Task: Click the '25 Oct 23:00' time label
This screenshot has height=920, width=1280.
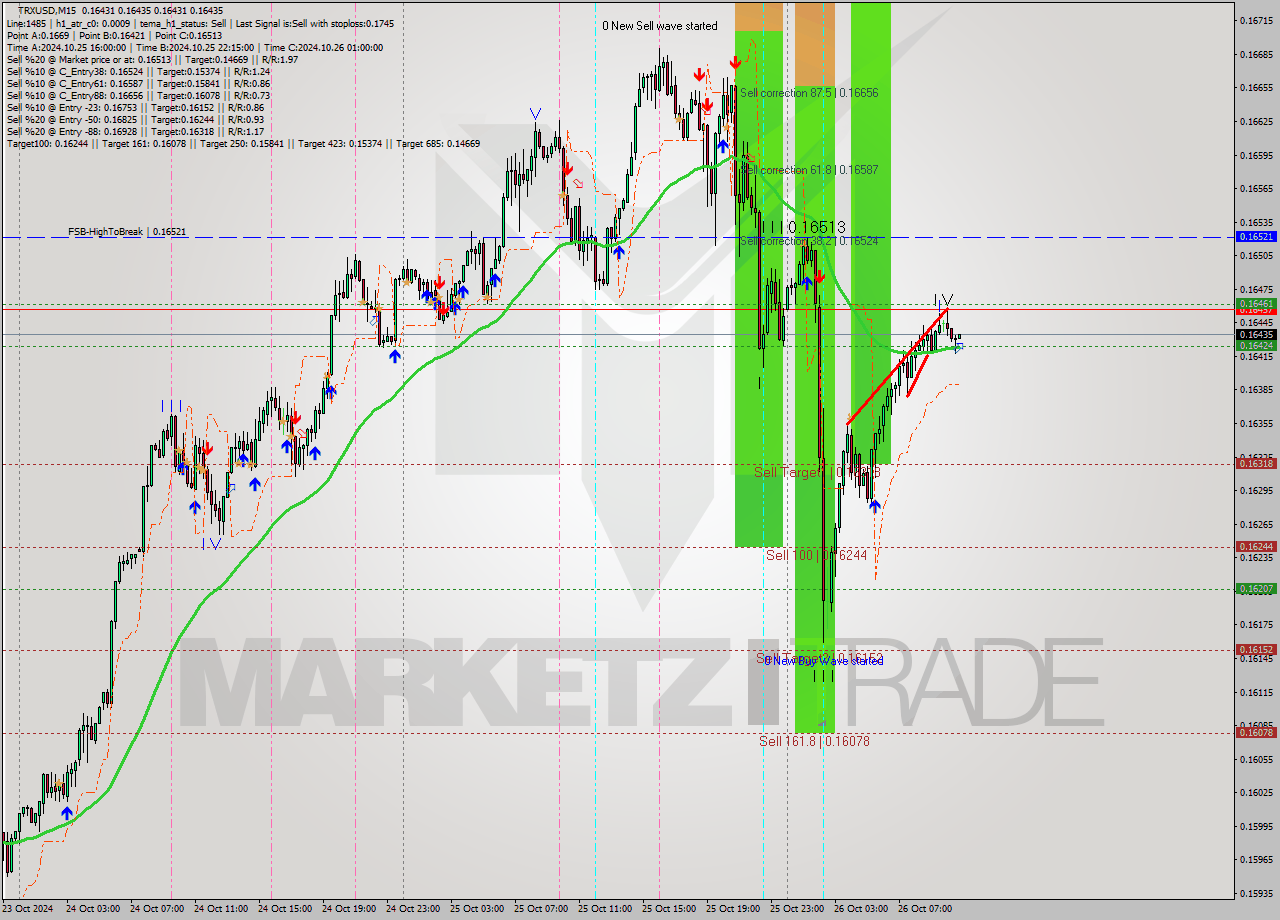Action: (797, 909)
